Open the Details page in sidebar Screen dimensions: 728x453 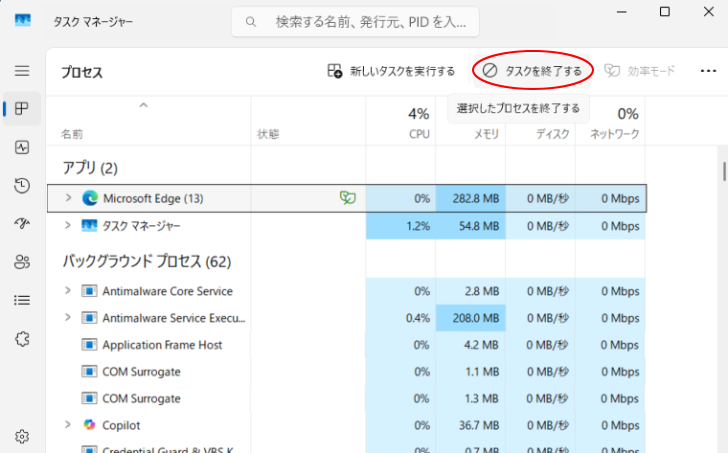[x=22, y=299]
